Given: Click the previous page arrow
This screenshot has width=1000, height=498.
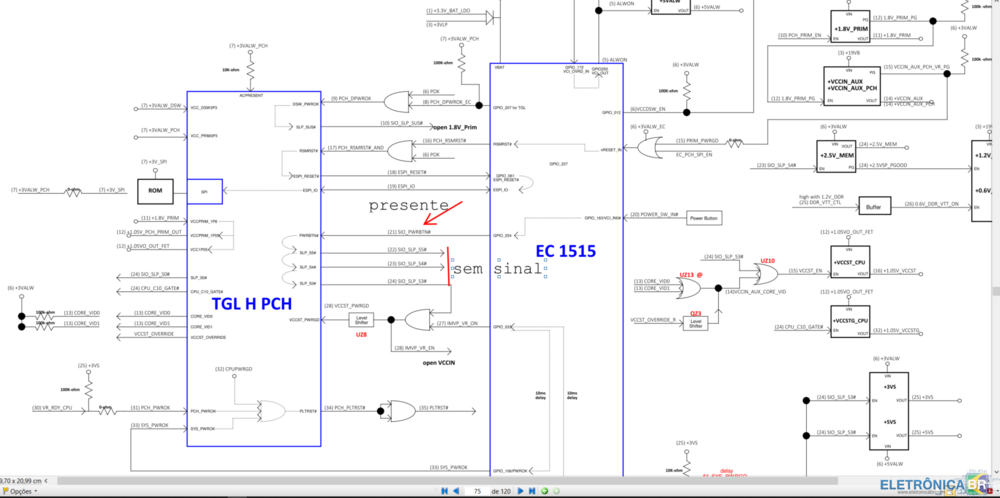Looking at the screenshot, I should pyautogui.click(x=458, y=492).
